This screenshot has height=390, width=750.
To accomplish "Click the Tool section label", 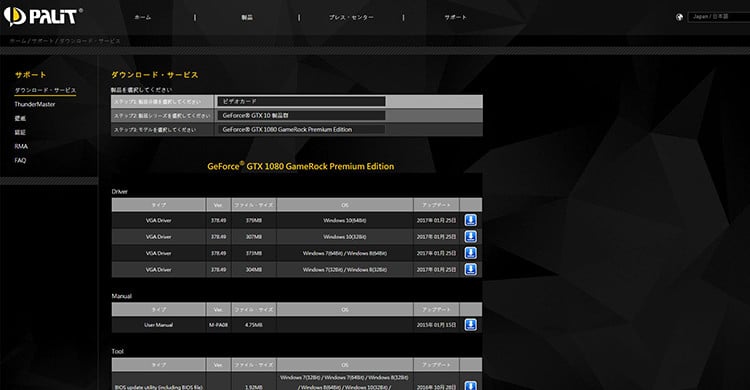I will pos(118,351).
